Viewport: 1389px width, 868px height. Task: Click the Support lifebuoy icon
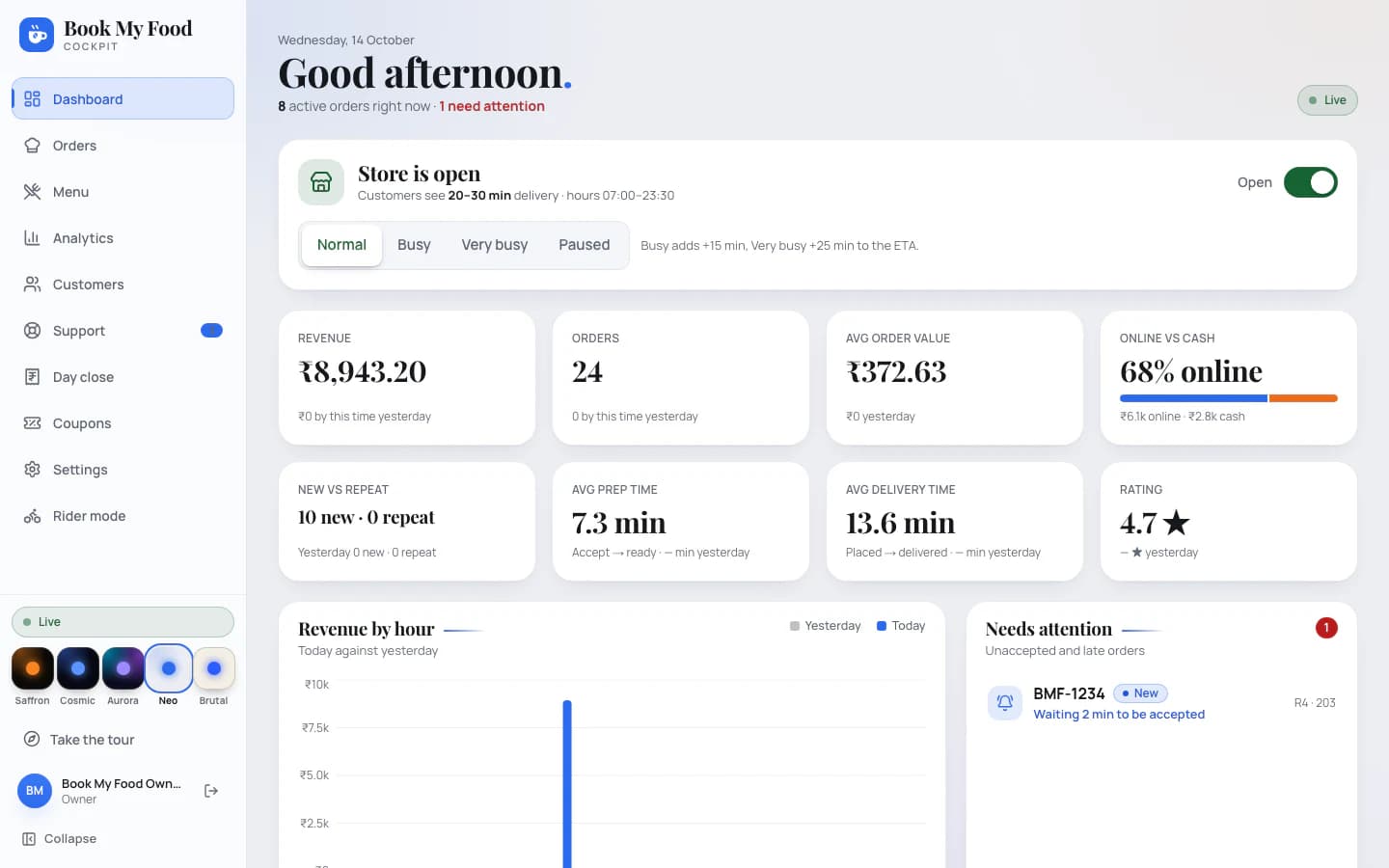pos(32,331)
